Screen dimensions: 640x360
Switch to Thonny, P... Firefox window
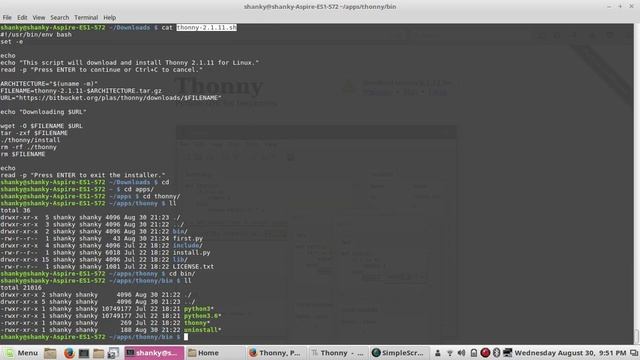(276, 353)
